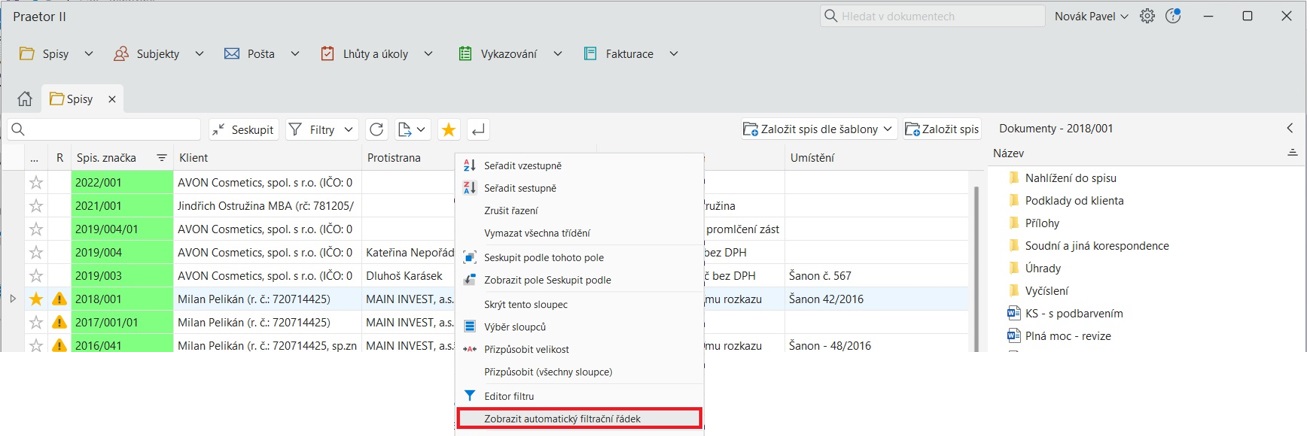Image resolution: width=1310 pixels, height=436 pixels.
Task: Choose Seřadit vzestupně from the context menu
Action: (x=520, y=165)
